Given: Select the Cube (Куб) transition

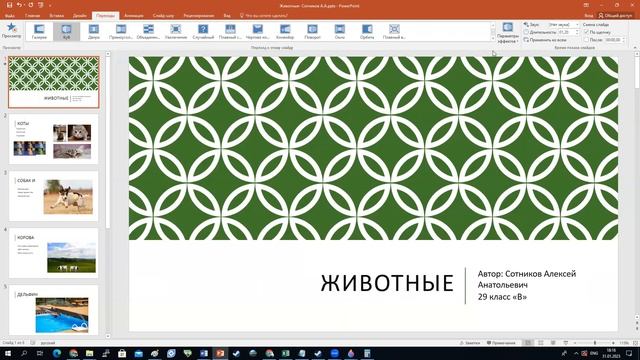Looking at the screenshot, I should point(67,31).
